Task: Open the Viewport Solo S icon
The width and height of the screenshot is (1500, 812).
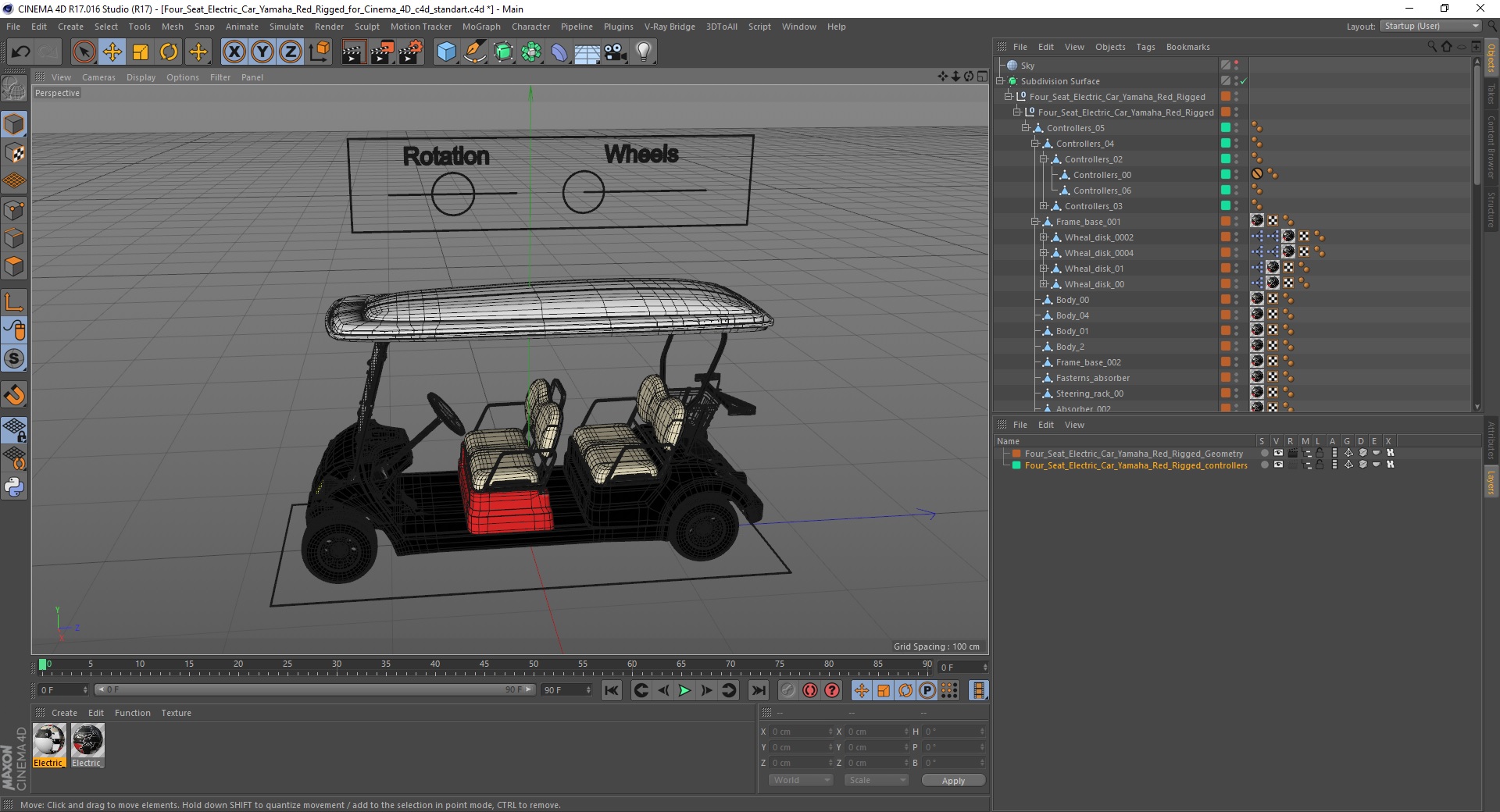Action: pos(14,358)
